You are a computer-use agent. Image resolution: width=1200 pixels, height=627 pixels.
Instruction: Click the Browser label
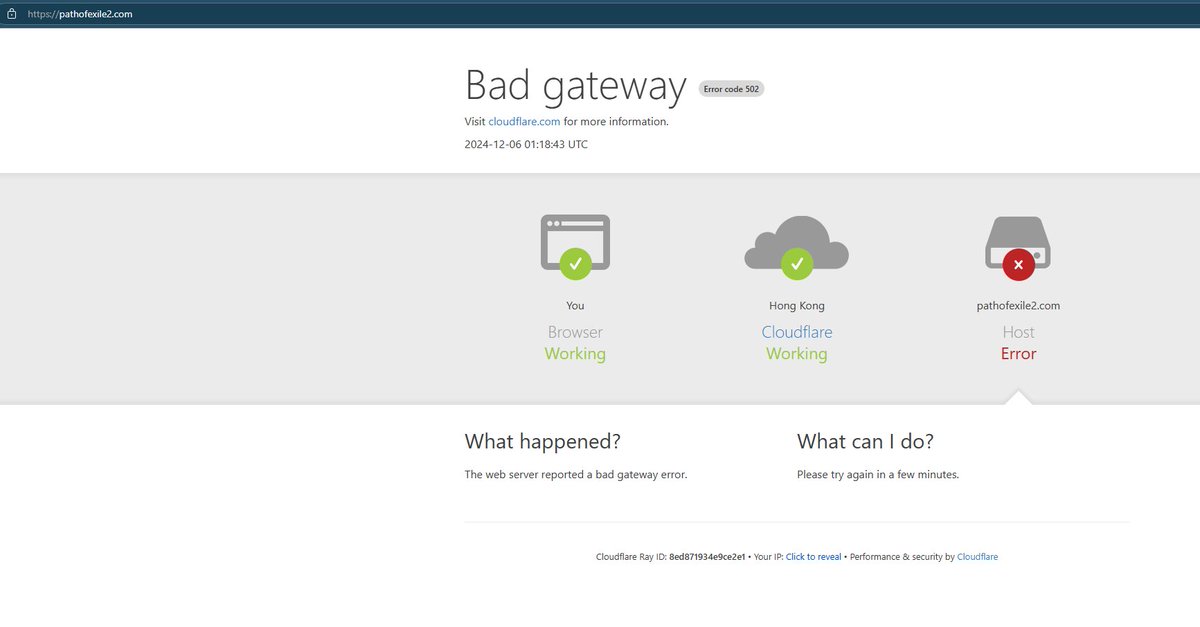(x=575, y=332)
